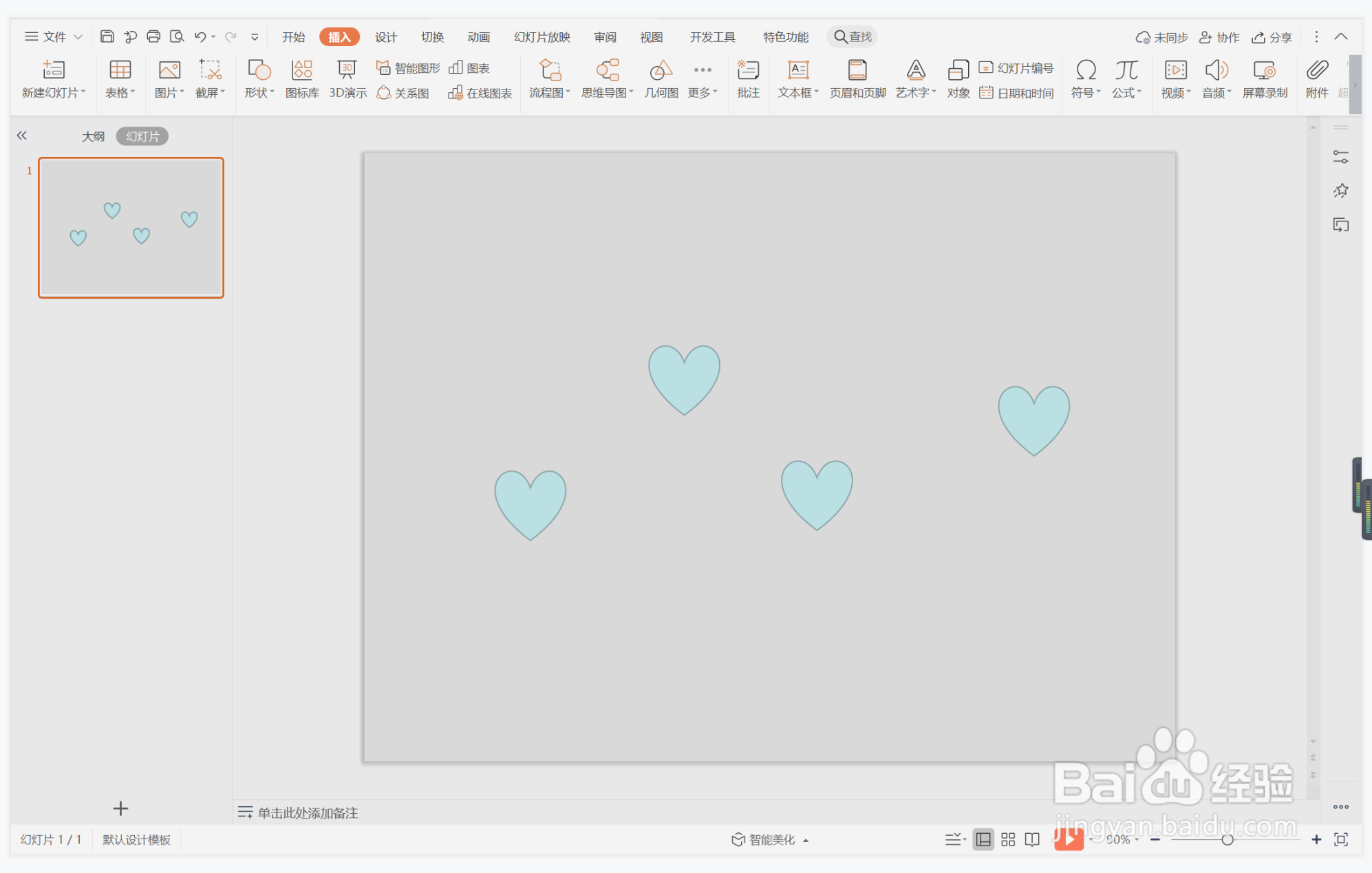Click the 查找 search button
This screenshot has height=873, width=1372.
[x=853, y=36]
